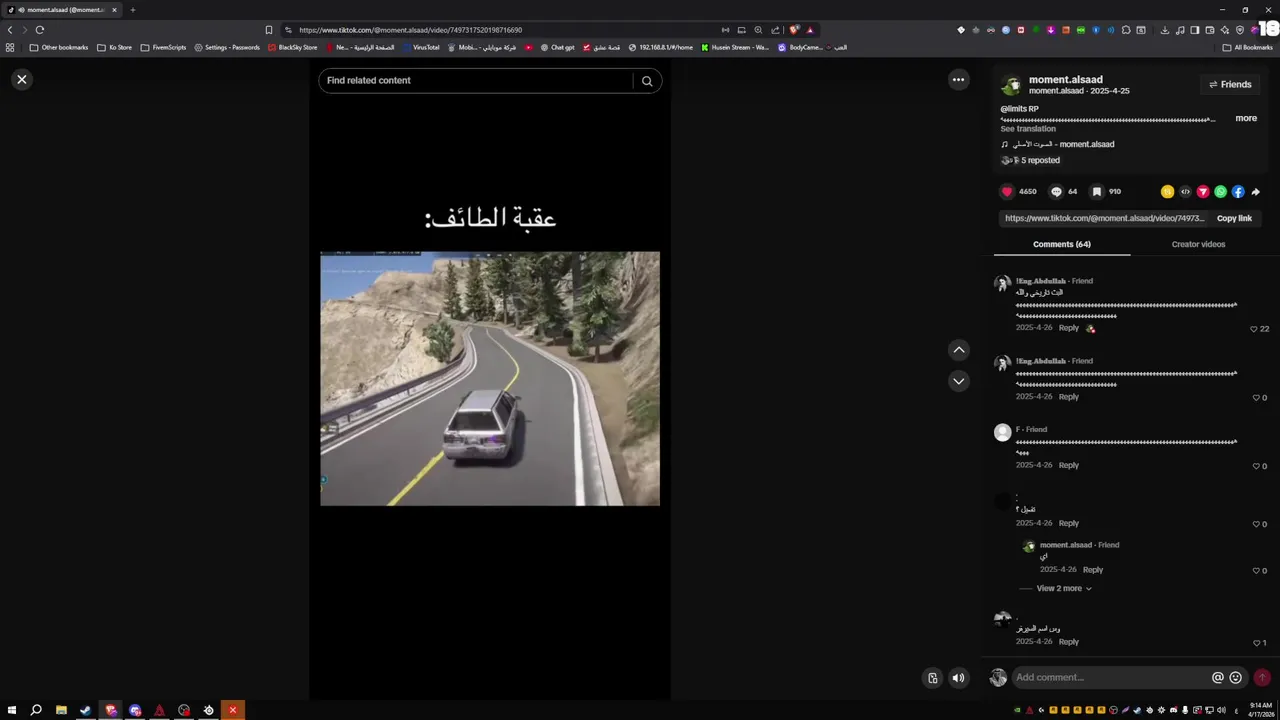Go to the next video with down arrow
Viewport: 1280px width, 720px height.
point(958,381)
